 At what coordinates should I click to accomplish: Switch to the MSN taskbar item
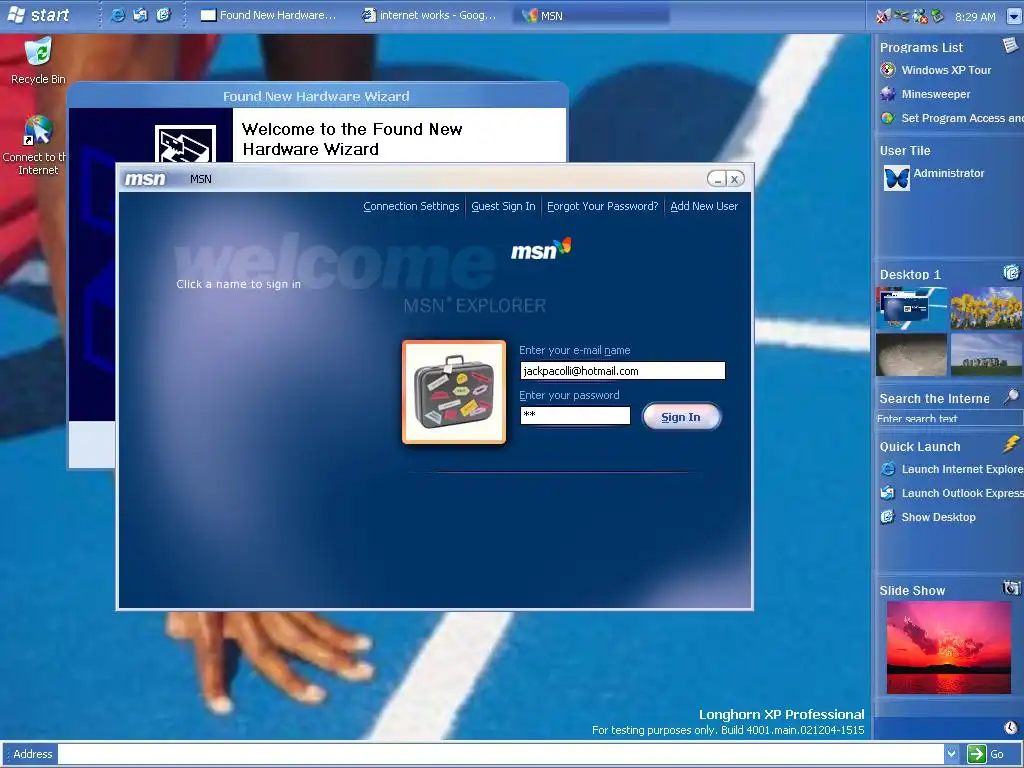coord(591,15)
